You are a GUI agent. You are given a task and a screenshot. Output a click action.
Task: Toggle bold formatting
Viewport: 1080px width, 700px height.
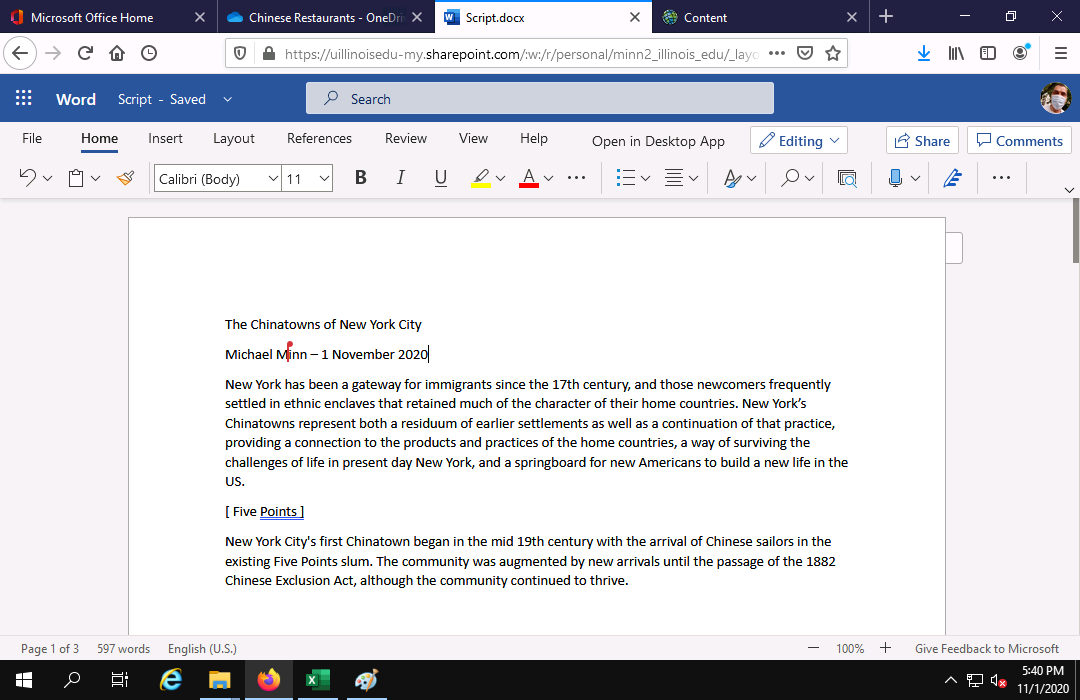pos(361,178)
